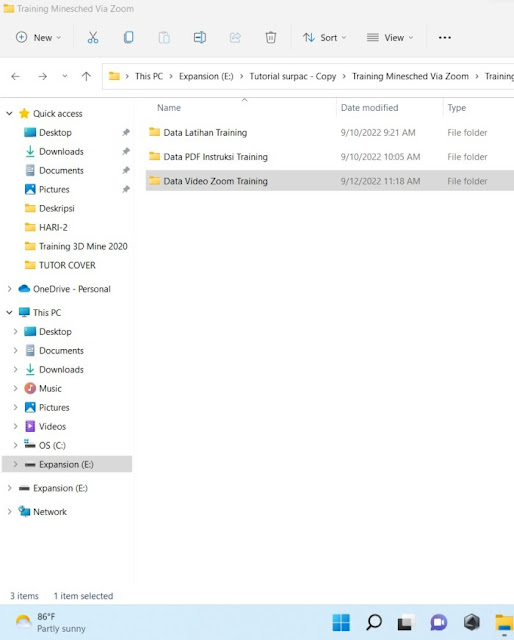
Task: Open the View dropdown menu
Action: tap(390, 38)
